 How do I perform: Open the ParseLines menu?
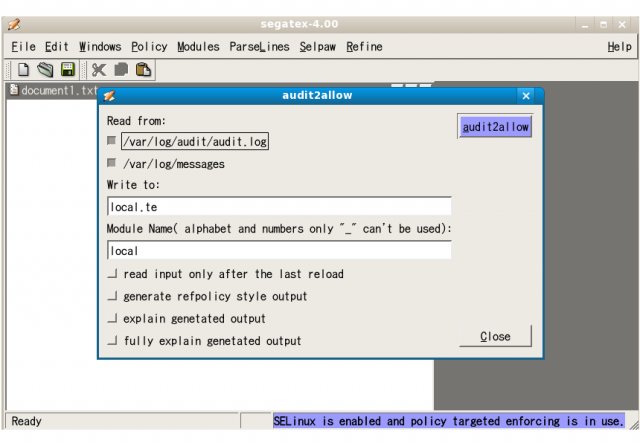(259, 47)
